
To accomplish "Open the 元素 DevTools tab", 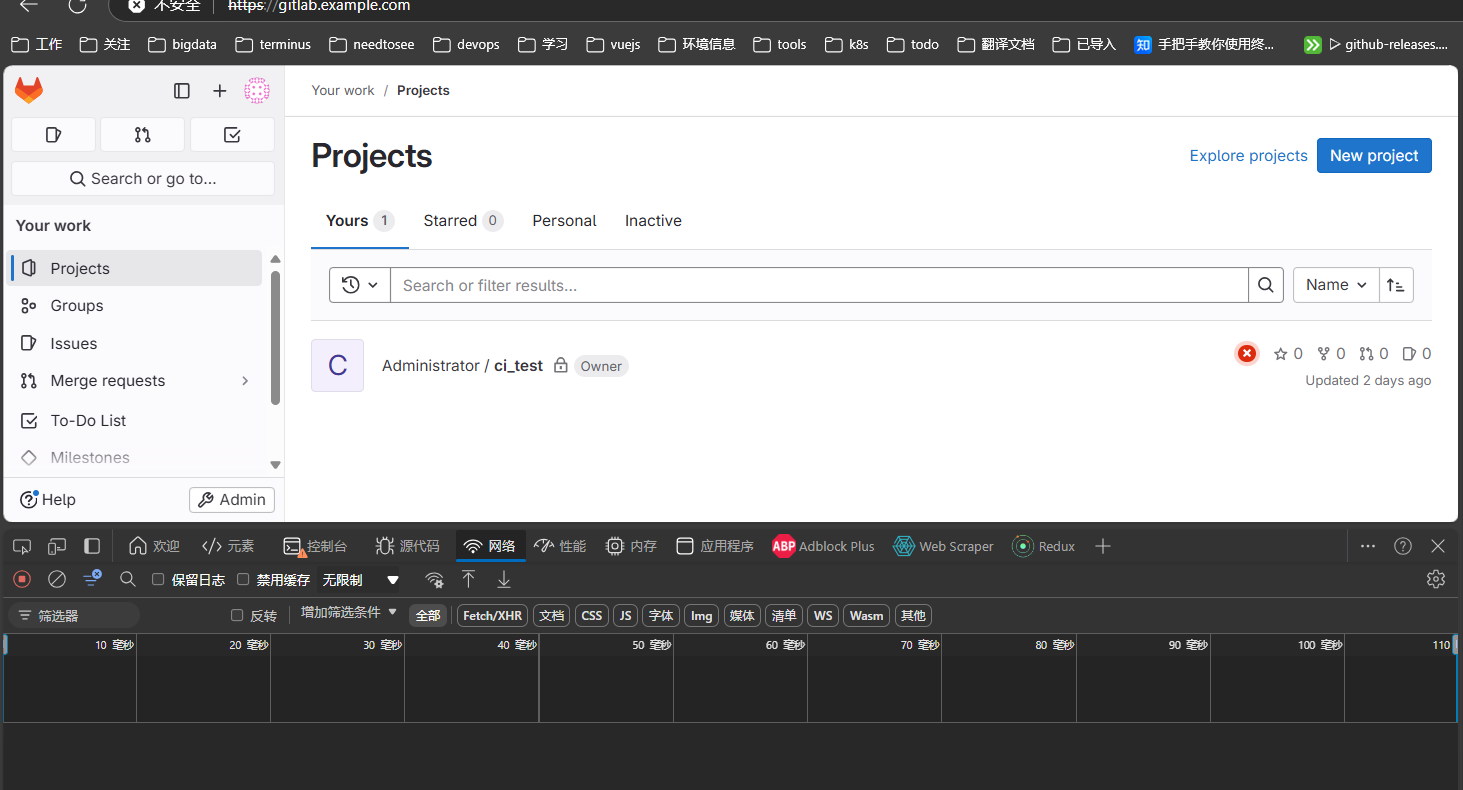I will coord(228,546).
